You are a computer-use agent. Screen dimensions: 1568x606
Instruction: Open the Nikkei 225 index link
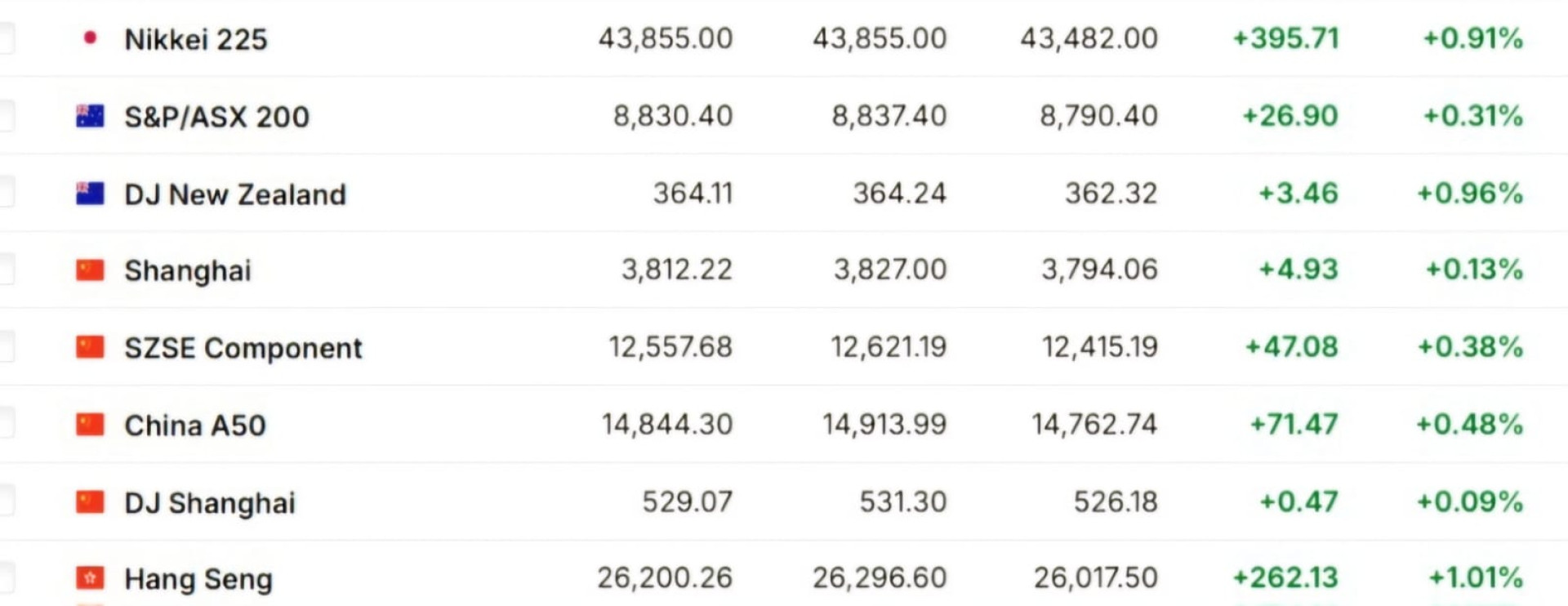(x=195, y=39)
